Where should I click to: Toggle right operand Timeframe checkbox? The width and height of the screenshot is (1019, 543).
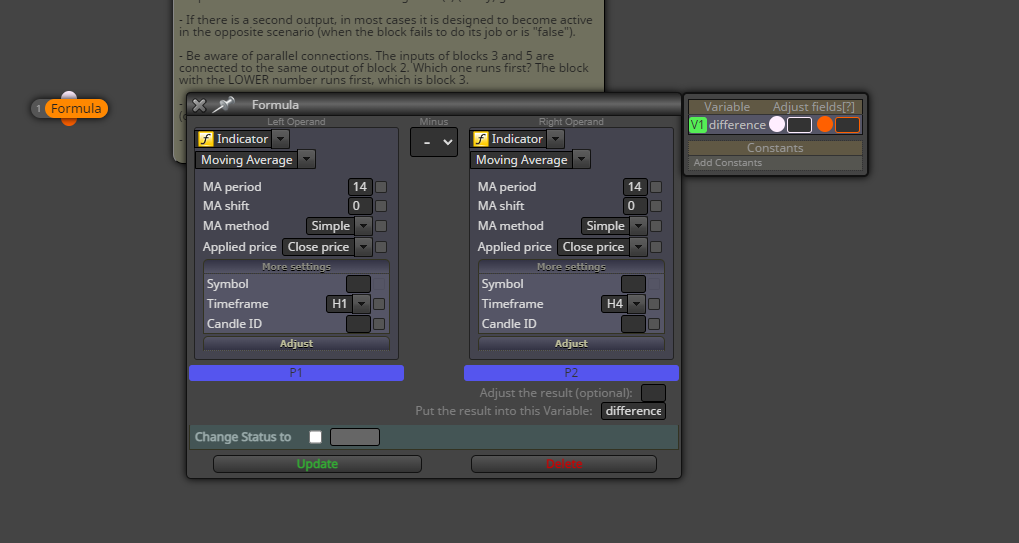click(x=654, y=304)
